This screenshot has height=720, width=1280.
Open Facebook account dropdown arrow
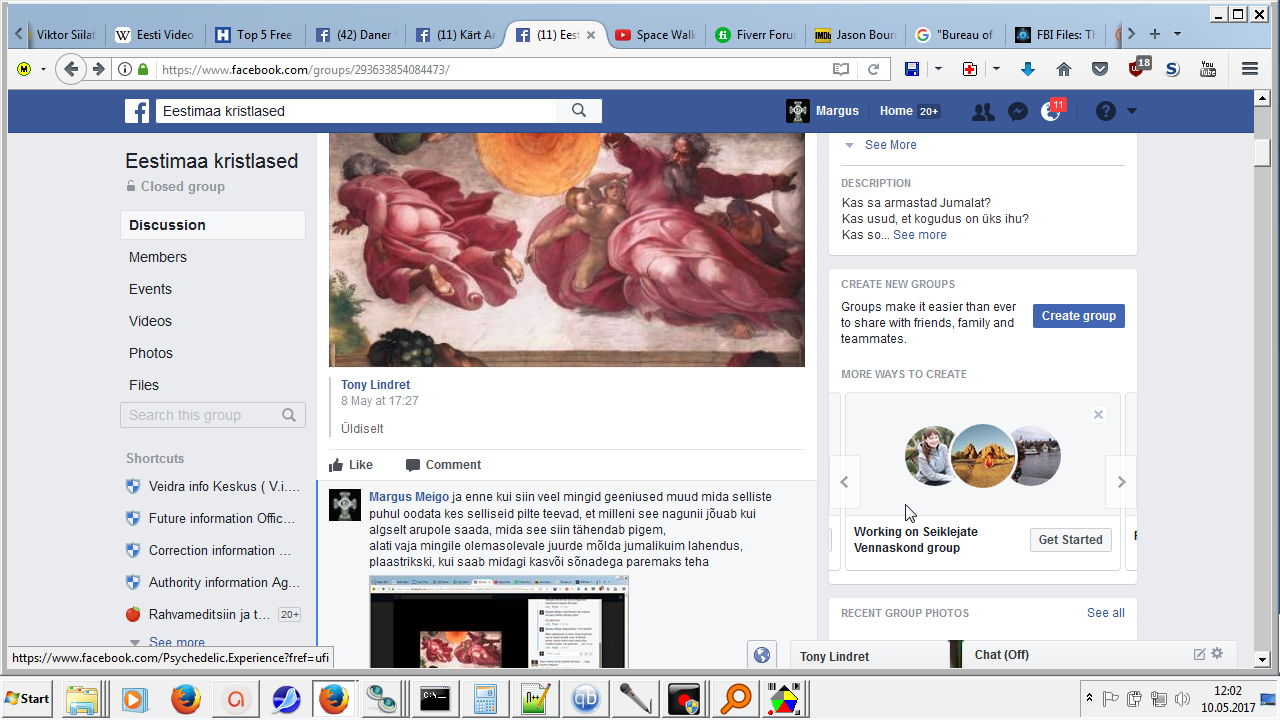(x=1132, y=112)
